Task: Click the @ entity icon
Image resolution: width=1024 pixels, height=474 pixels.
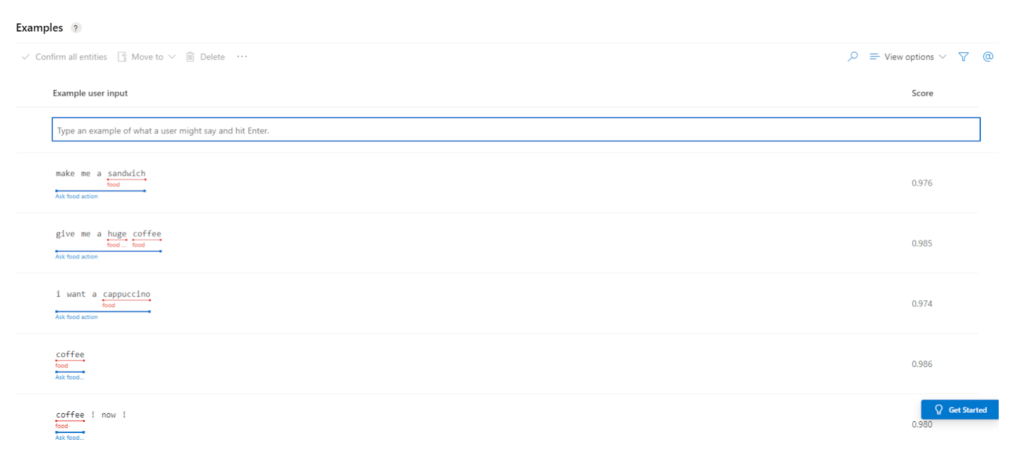Action: click(x=988, y=57)
